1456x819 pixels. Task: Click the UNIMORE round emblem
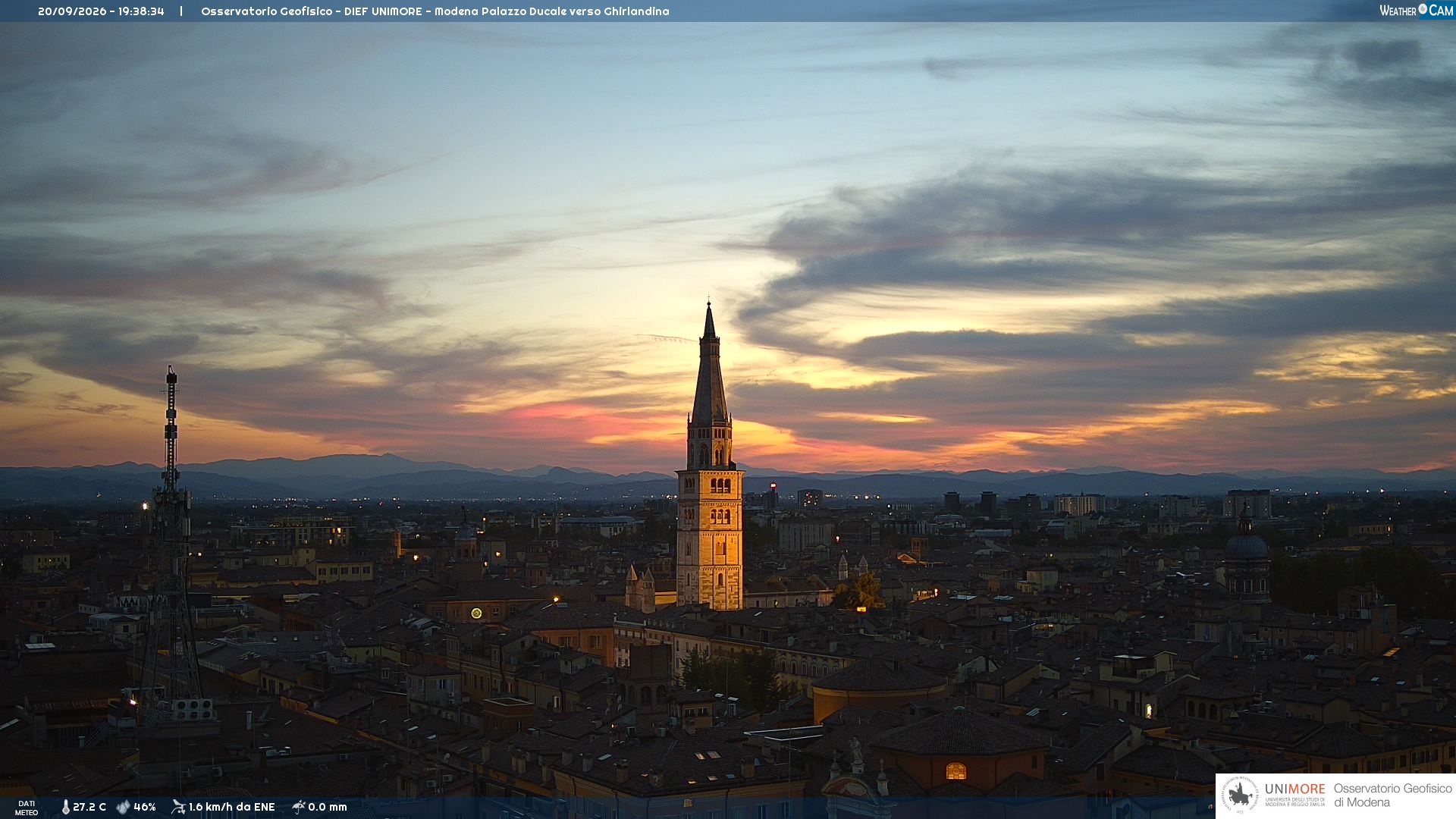1241,795
